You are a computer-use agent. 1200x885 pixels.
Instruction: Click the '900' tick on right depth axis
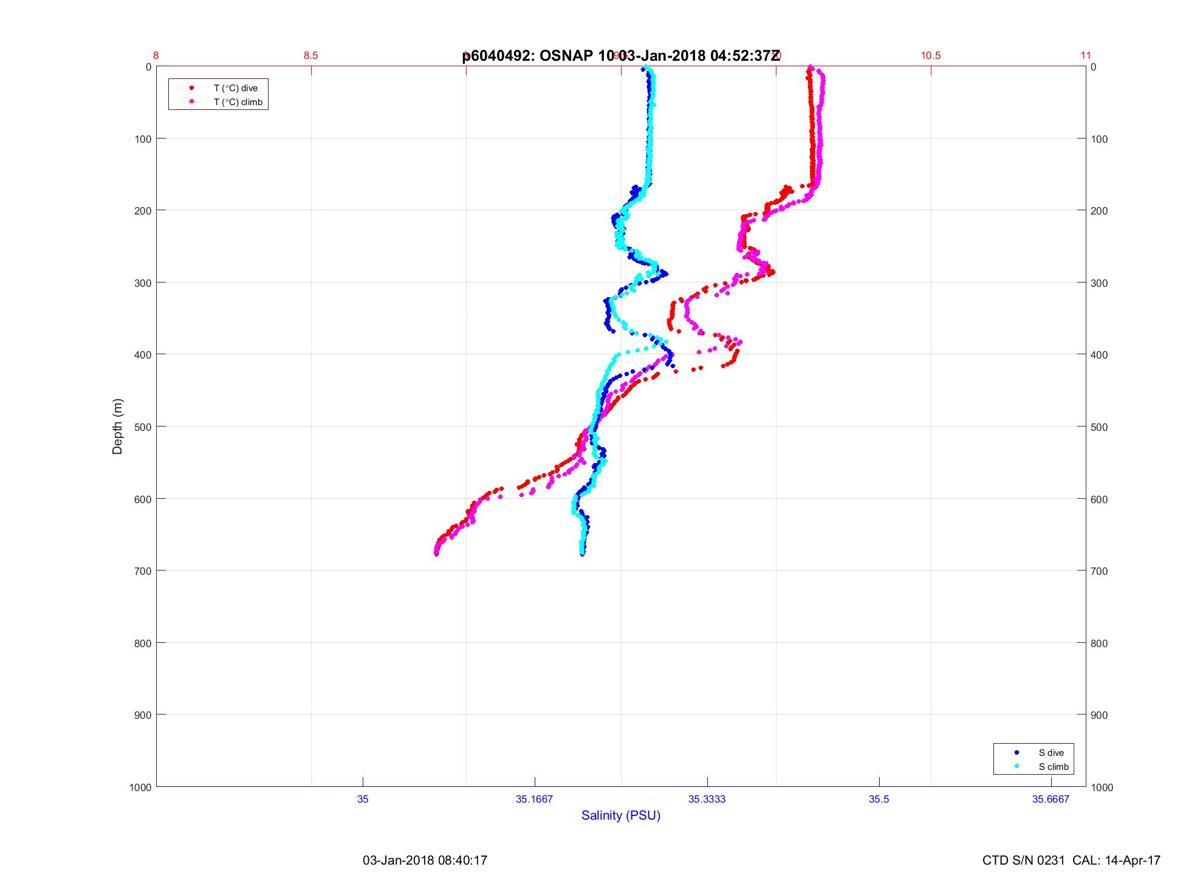point(1100,715)
